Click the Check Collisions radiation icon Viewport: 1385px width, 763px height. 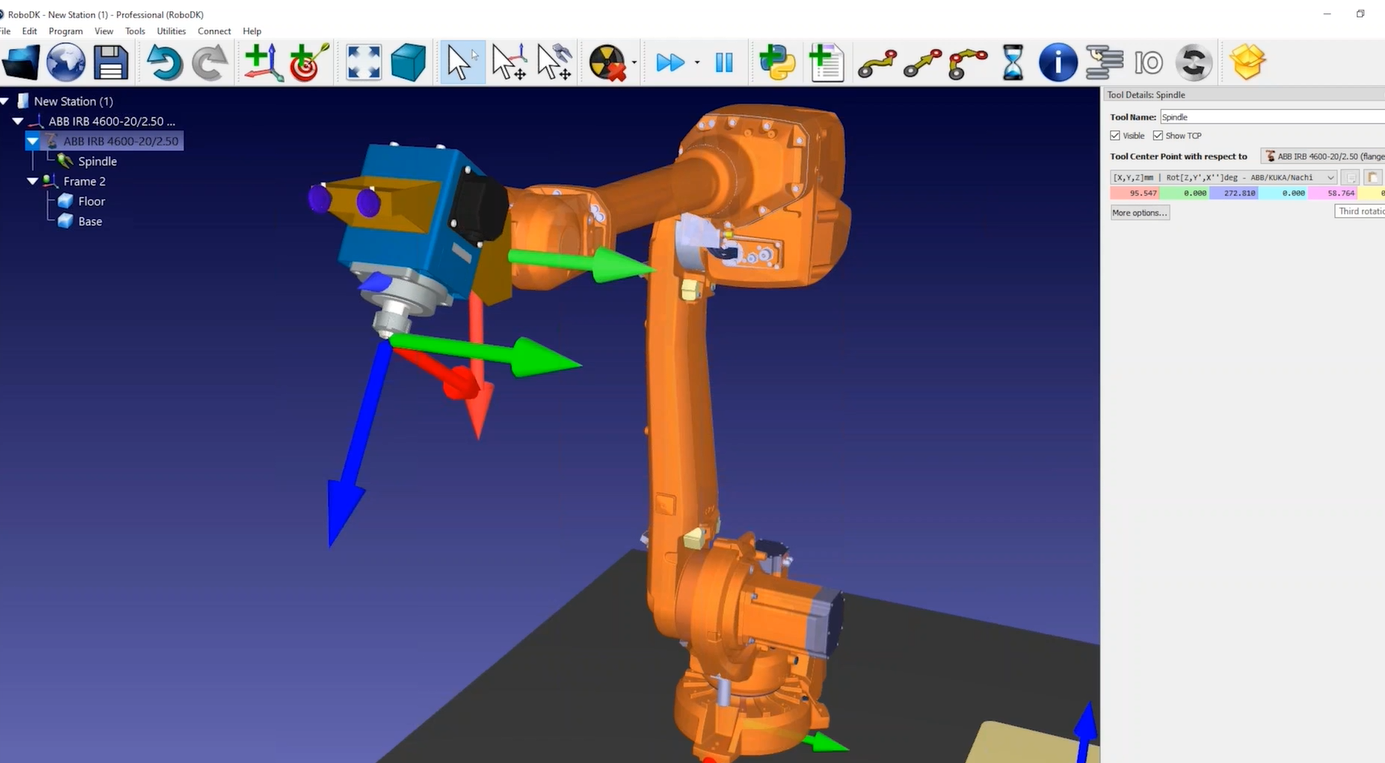607,62
